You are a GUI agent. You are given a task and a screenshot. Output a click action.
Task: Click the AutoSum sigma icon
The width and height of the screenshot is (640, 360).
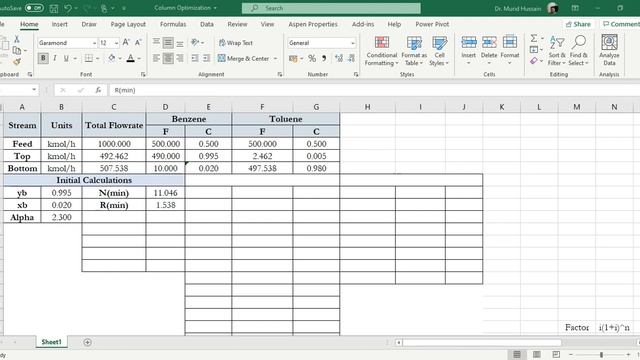(x=533, y=38)
